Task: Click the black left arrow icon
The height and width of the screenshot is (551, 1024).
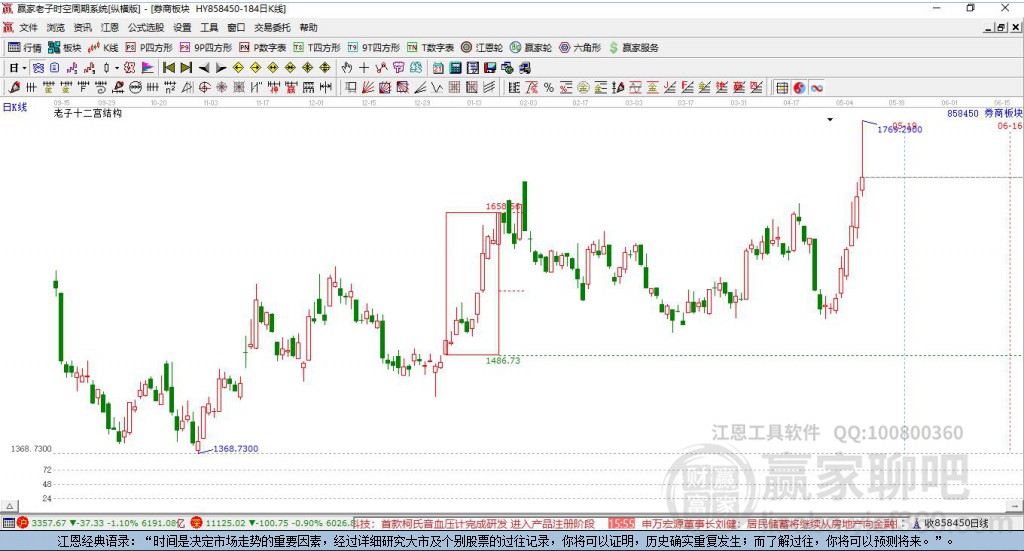Action: point(204,68)
